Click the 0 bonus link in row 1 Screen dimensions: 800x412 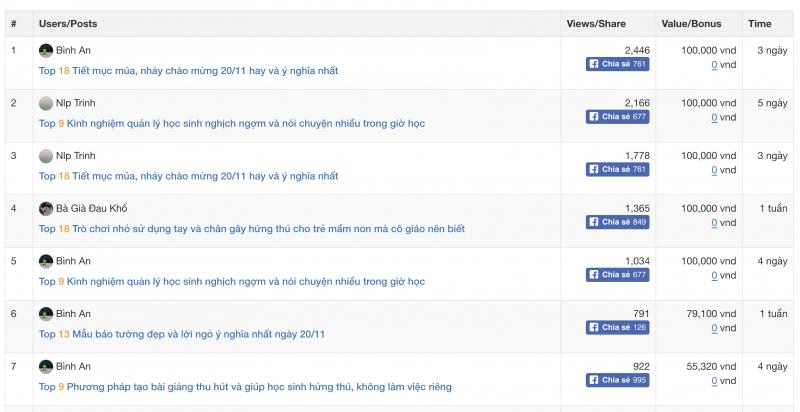(x=714, y=65)
